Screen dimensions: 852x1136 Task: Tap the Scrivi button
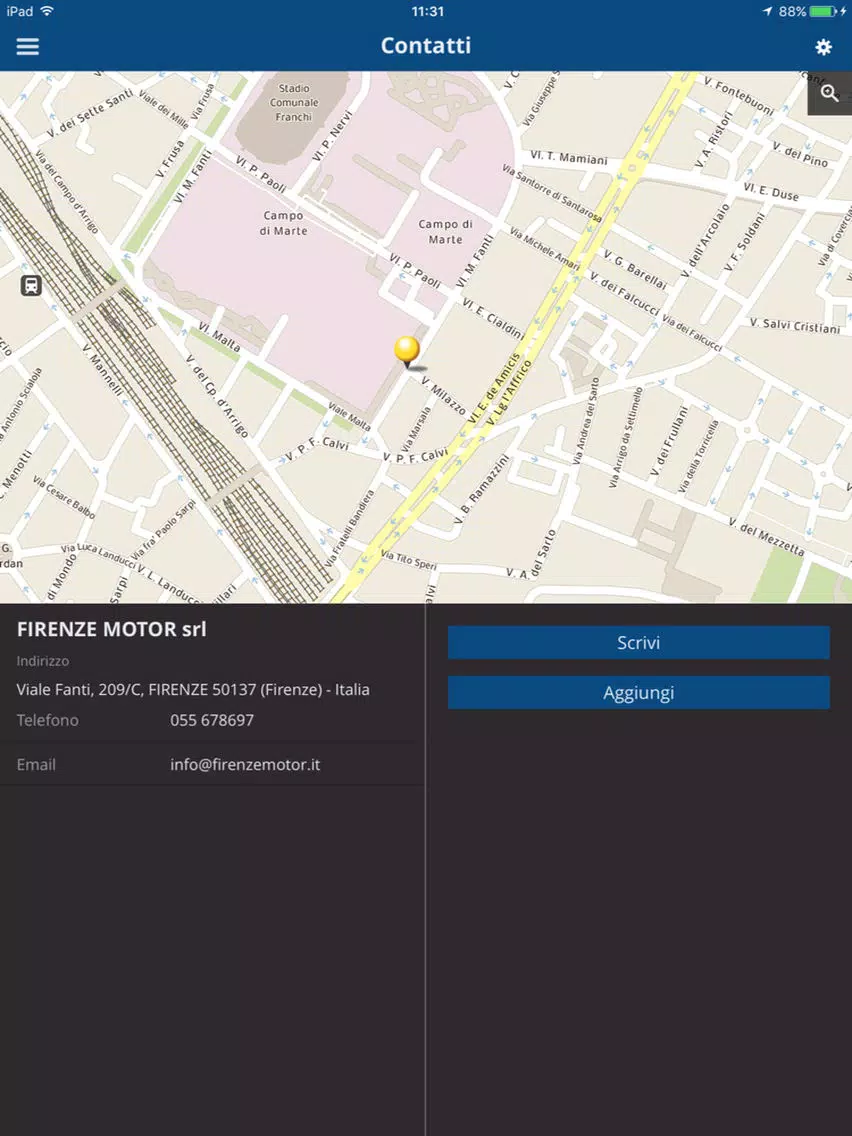pyautogui.click(x=638, y=643)
